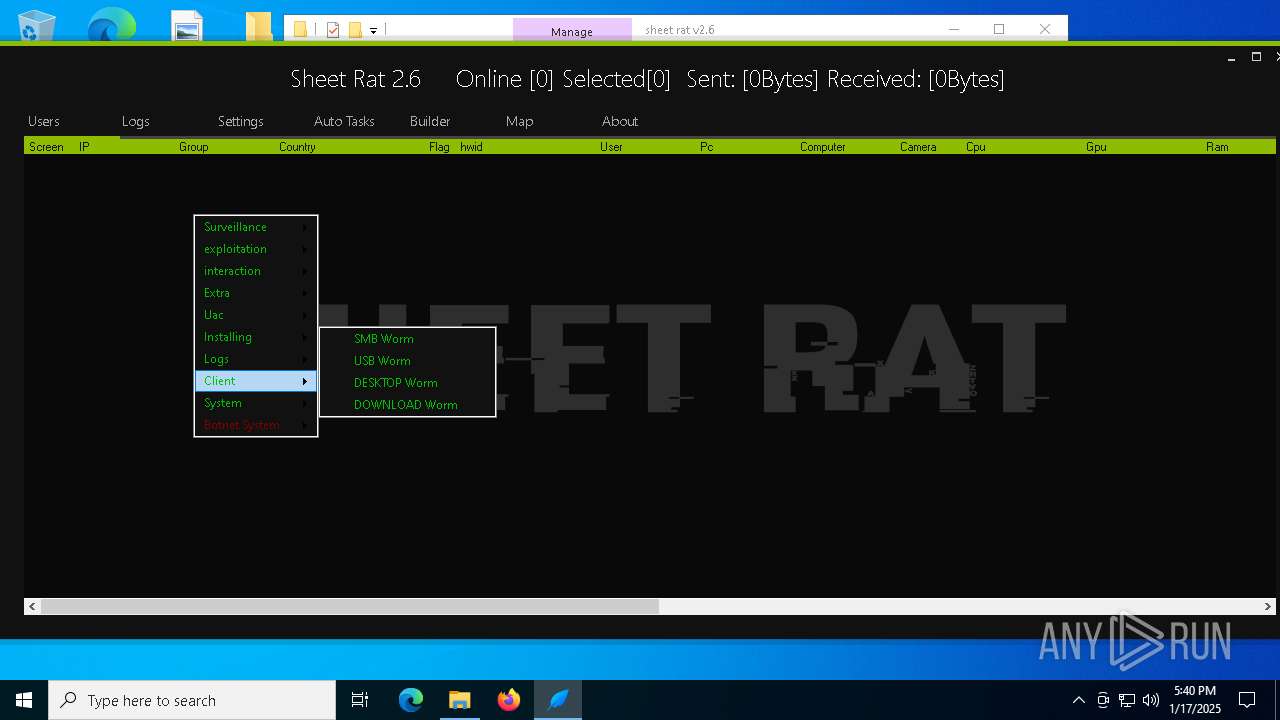The height and width of the screenshot is (720, 1280).
Task: Open the taskbar clock and date
Action: pyautogui.click(x=1195, y=700)
